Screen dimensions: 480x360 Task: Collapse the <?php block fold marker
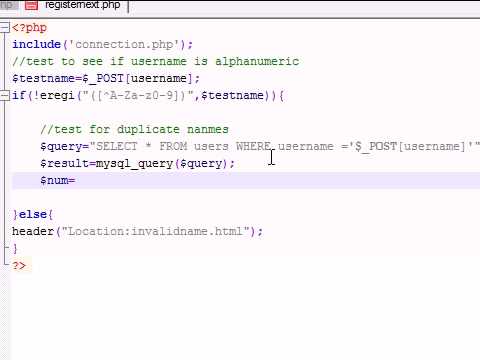tap(5, 27)
